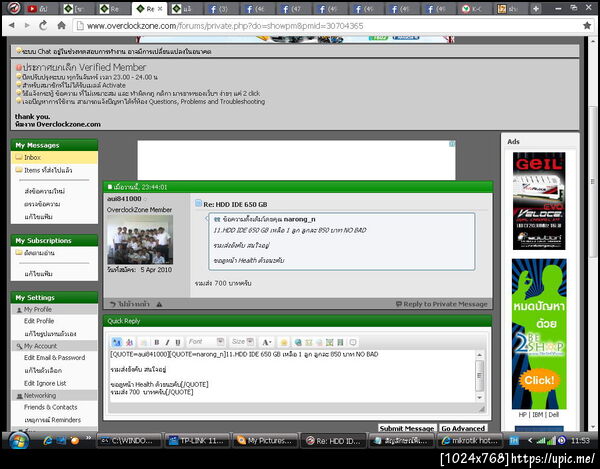Screen dimensions: 600x469
Task: Go forward with the browser forward arrow
Action: pos(27,26)
